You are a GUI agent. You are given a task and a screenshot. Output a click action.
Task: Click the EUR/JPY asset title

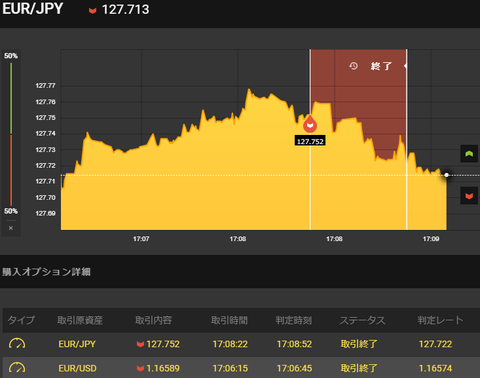32,9
